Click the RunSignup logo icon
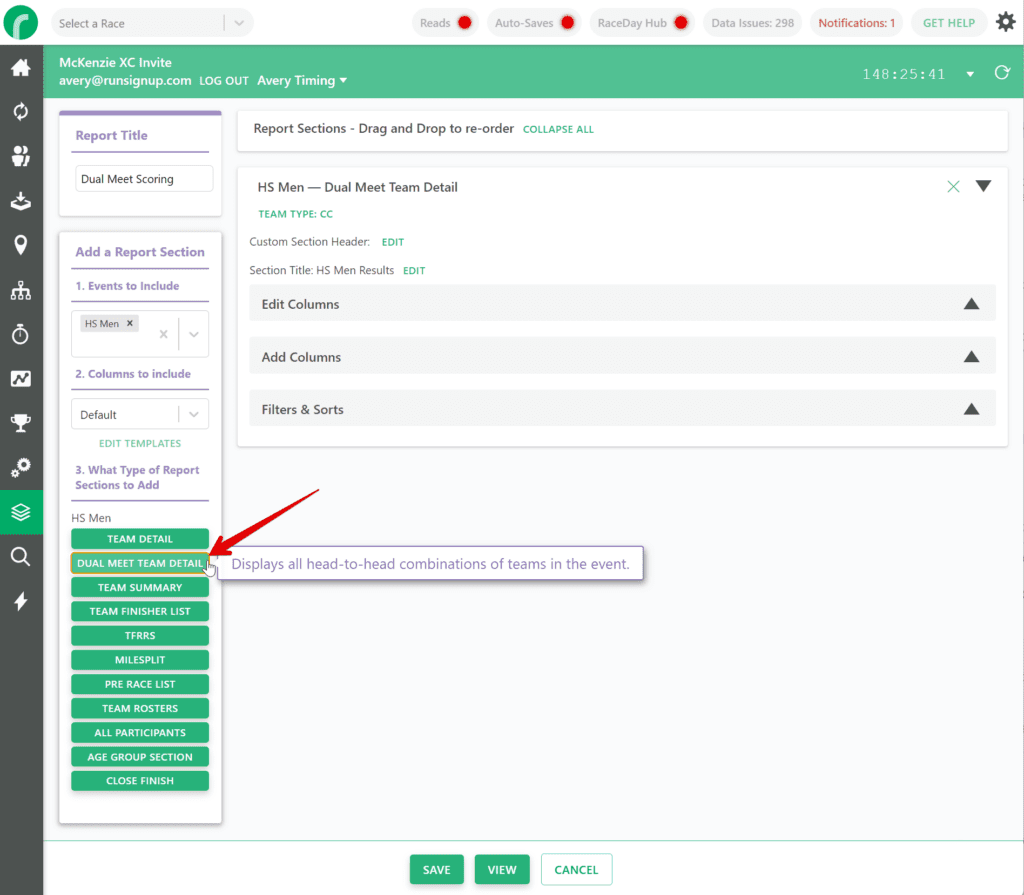 click(21, 22)
